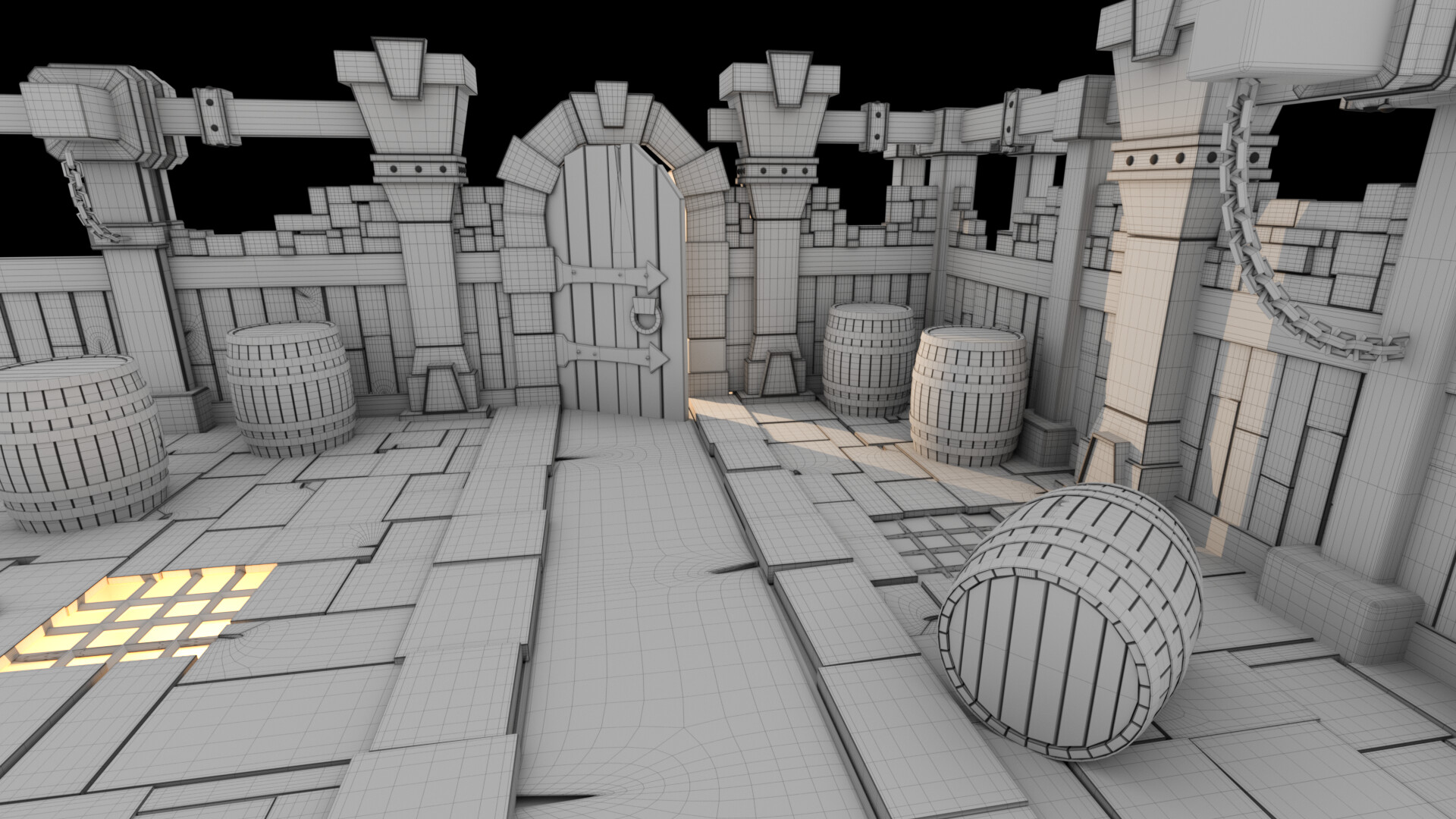This screenshot has width=1456, height=819.
Task: Click the front upright barrel on the right side
Action: pos(968,394)
